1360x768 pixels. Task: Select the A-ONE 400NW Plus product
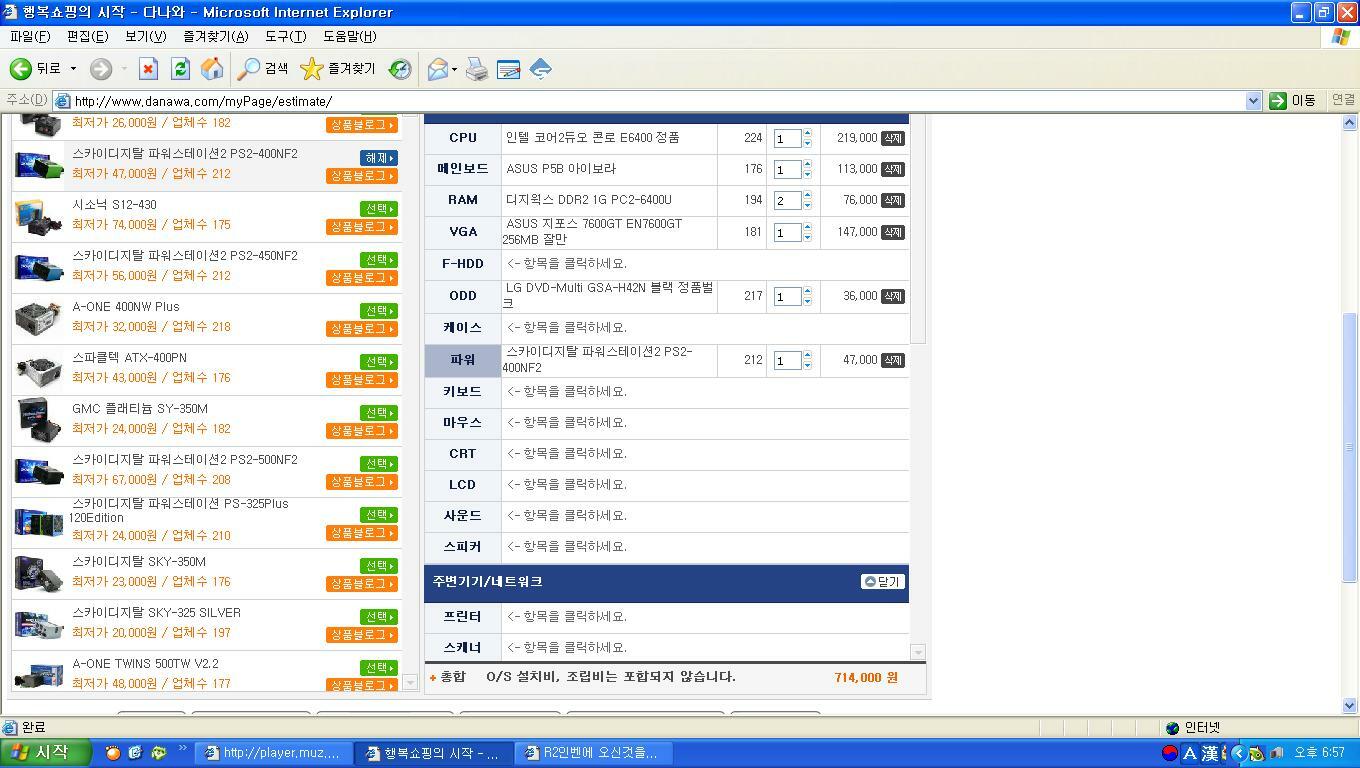[x=378, y=311]
